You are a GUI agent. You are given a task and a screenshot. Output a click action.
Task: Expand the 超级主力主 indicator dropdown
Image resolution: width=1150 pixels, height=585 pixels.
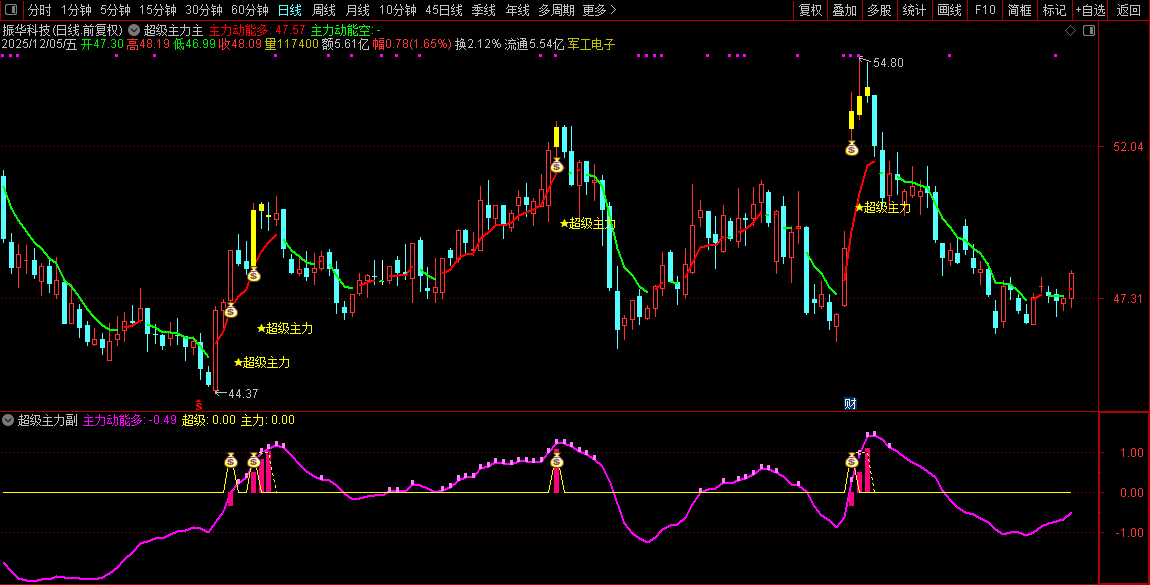(x=134, y=30)
